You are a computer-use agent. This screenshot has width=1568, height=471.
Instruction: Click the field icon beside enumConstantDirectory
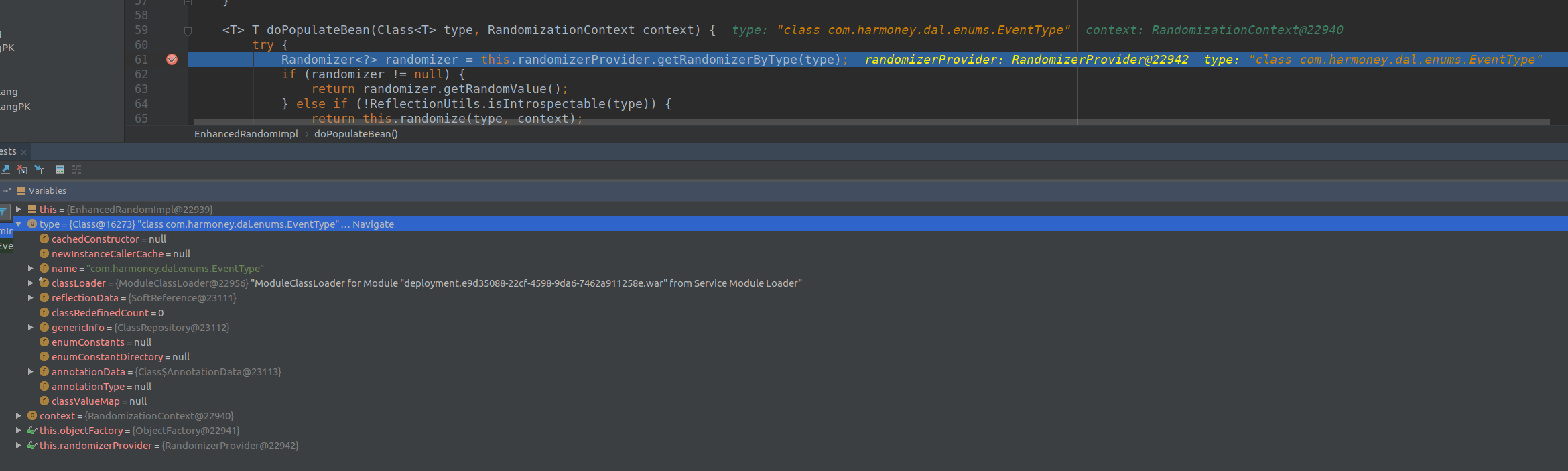(44, 357)
